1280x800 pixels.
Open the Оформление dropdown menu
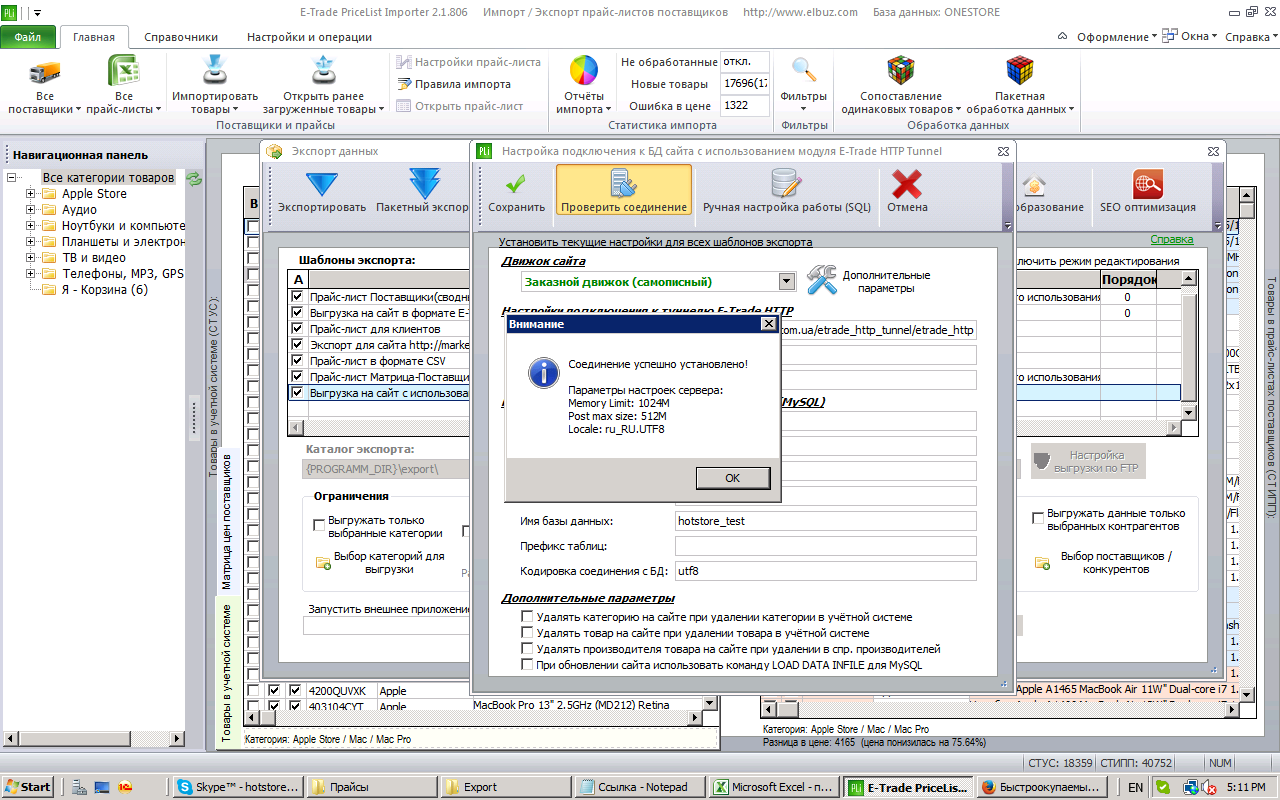tap(1116, 37)
